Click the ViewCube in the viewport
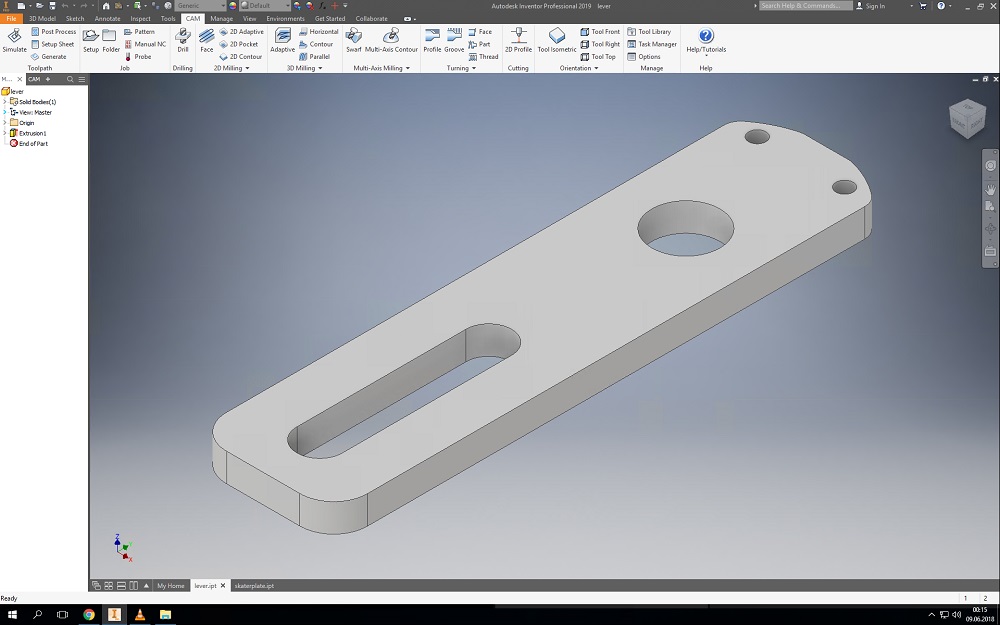Screen dimensions: 1000x625 pos(968,118)
